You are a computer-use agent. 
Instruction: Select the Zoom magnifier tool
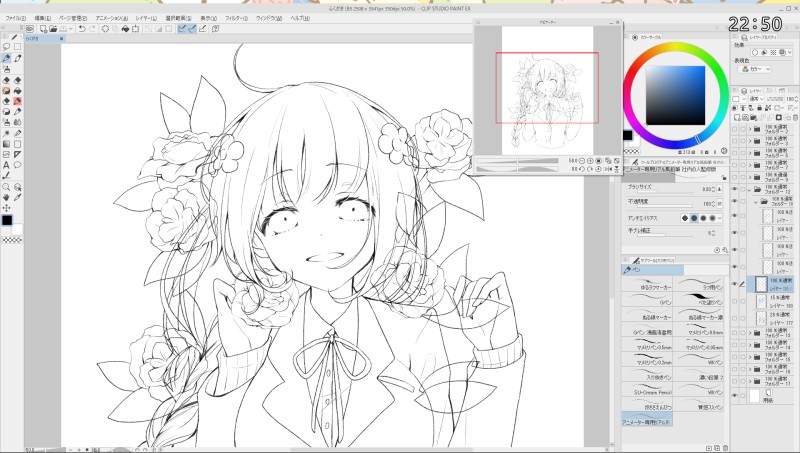point(7,187)
